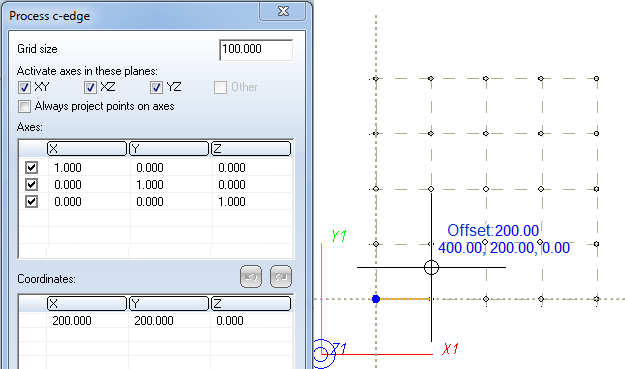625x369 pixels.
Task: Click the green Y1 axis label
Action: 339,236
